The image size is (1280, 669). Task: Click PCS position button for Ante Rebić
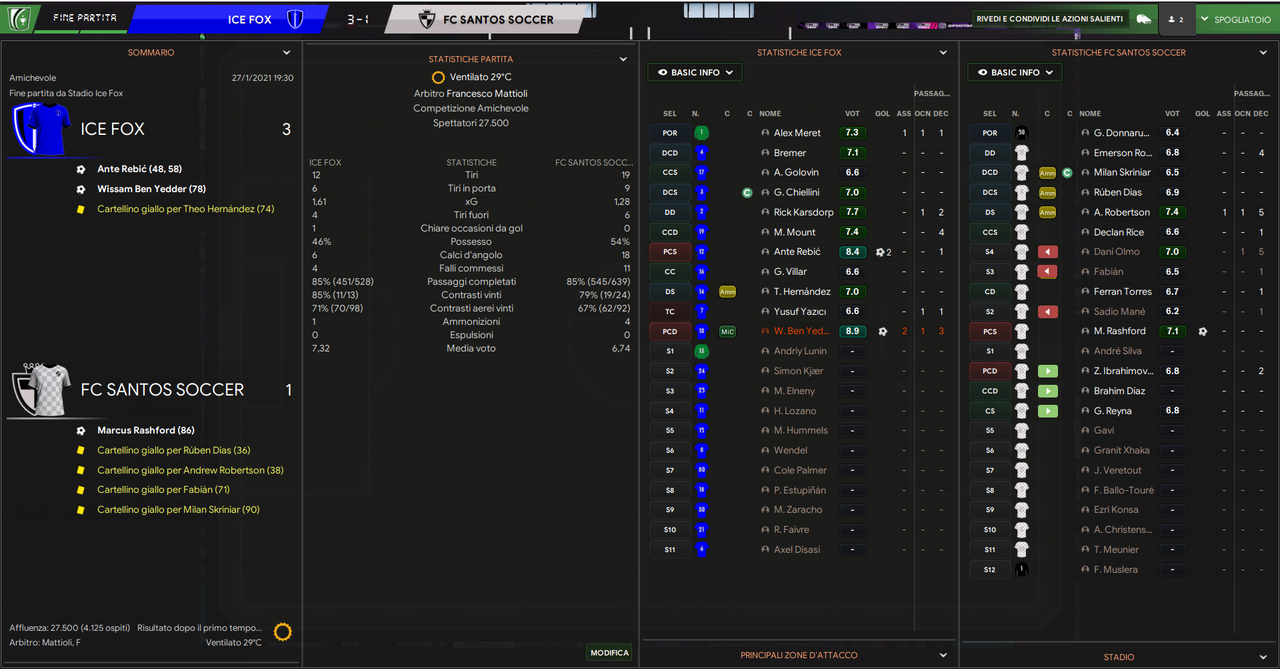tap(670, 252)
